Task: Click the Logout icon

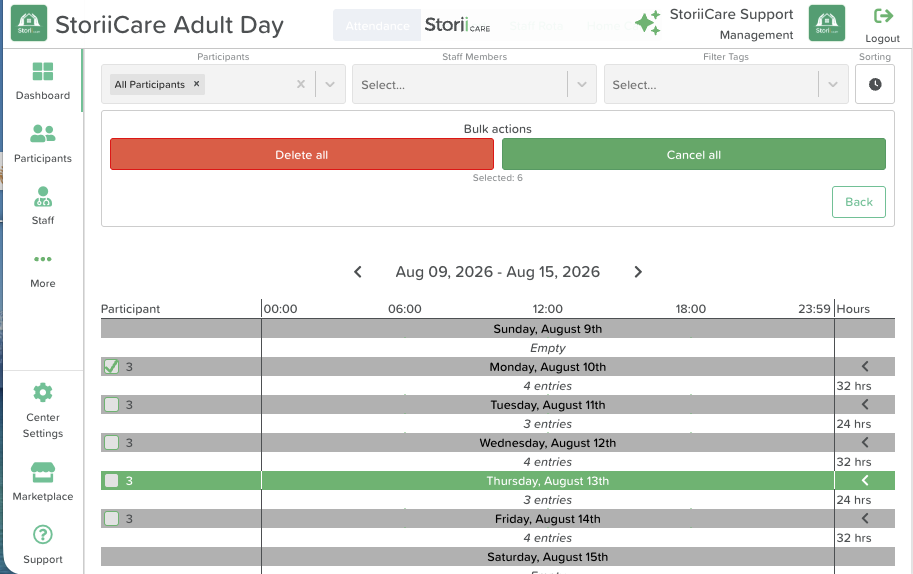Action: [x=883, y=16]
